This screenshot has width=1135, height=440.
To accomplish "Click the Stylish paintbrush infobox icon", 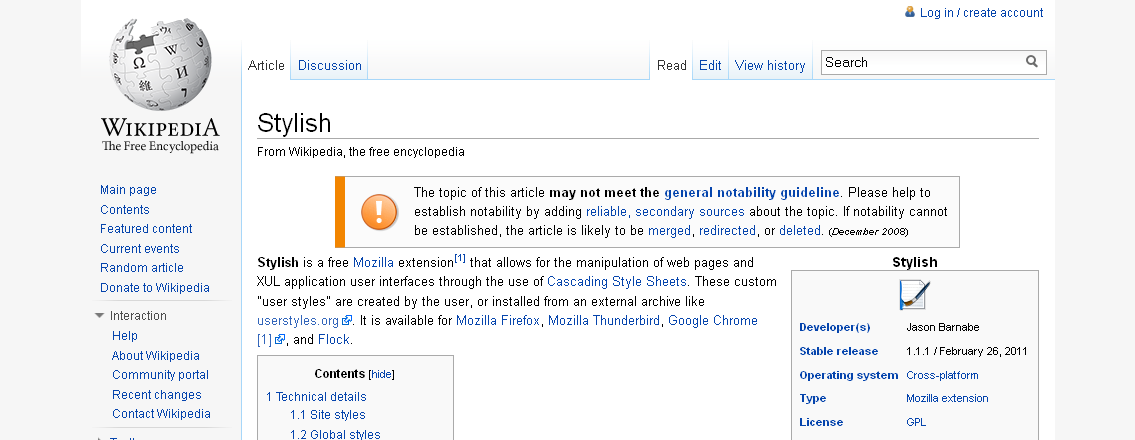I will [x=914, y=295].
